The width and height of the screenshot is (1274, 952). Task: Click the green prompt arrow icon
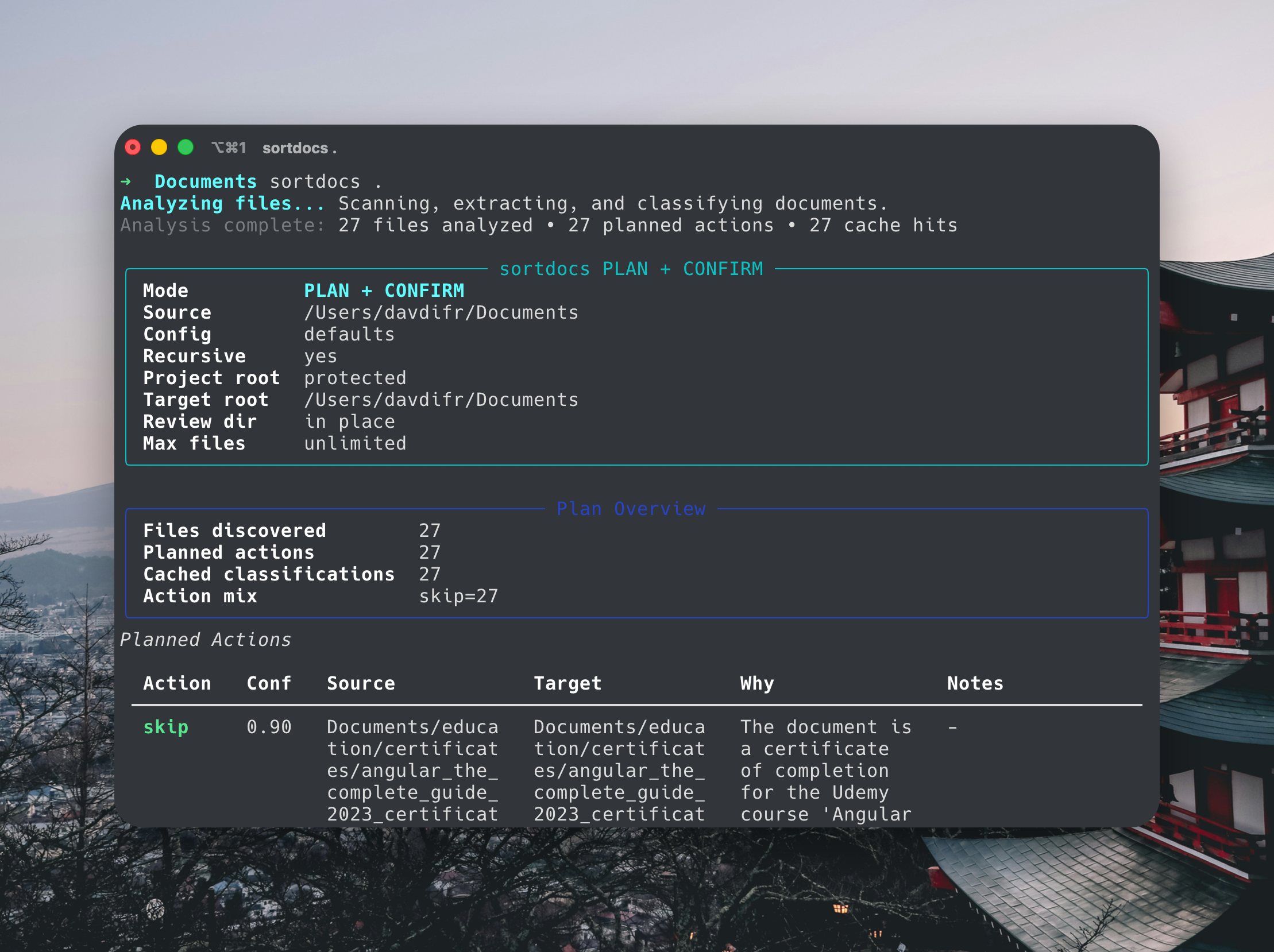pyautogui.click(x=126, y=182)
